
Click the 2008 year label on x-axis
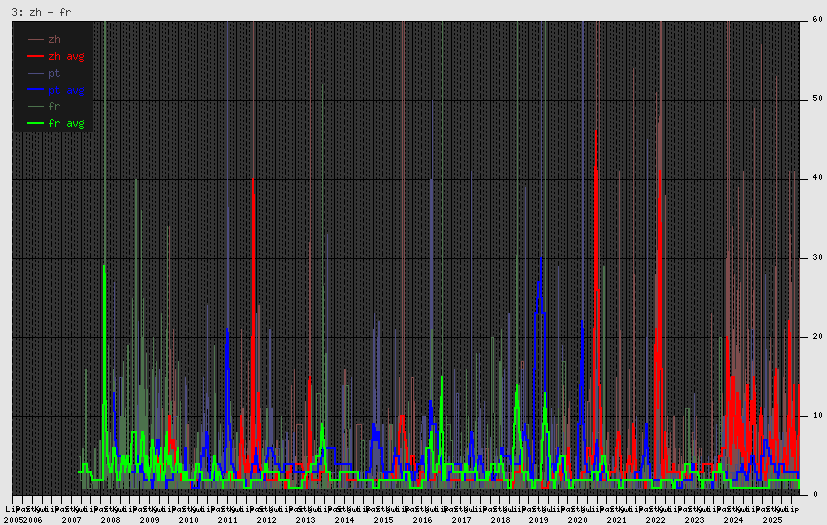point(110,520)
